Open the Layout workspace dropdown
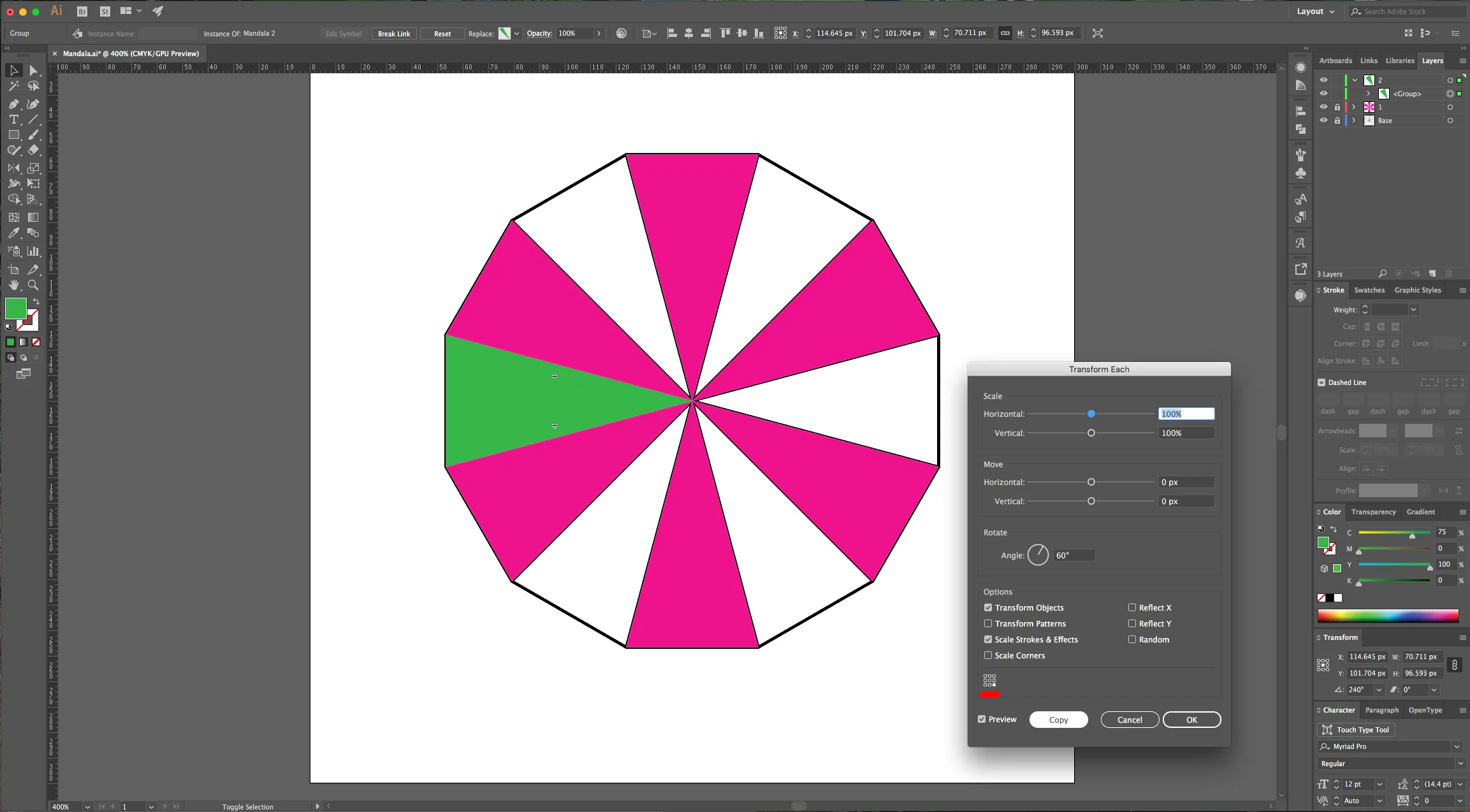 pos(1316,11)
